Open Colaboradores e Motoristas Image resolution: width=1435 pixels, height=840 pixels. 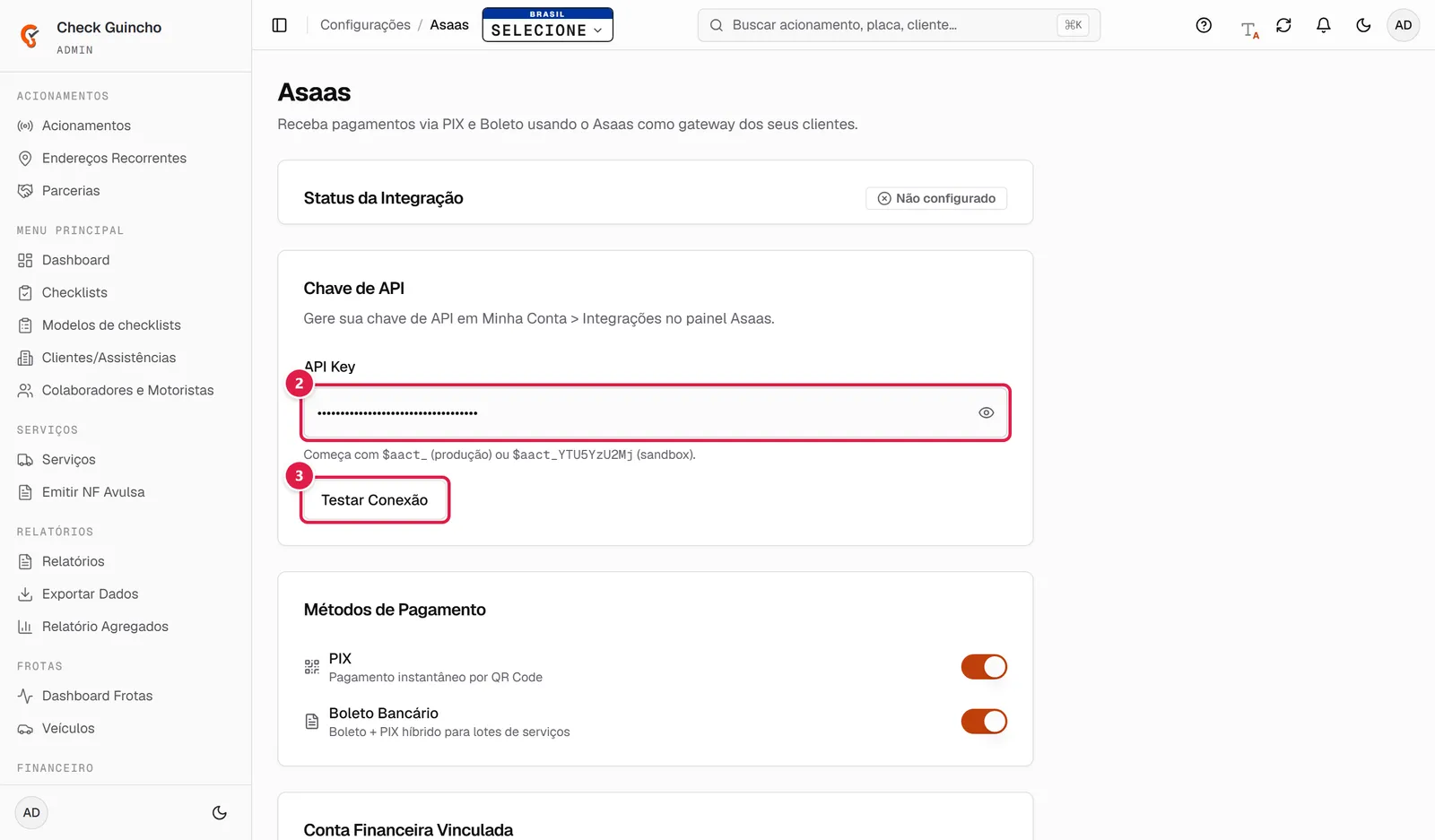(126, 391)
